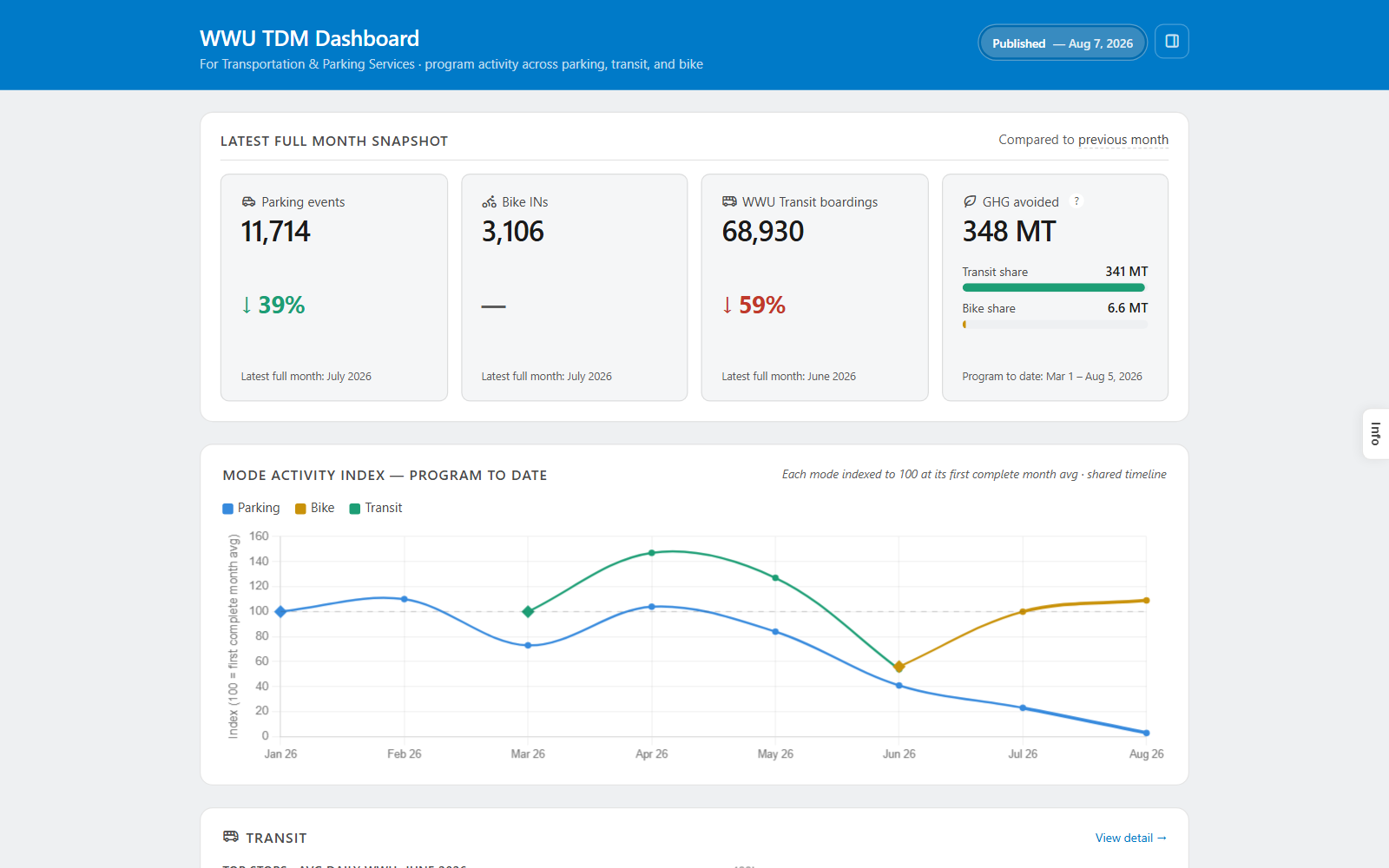The width and height of the screenshot is (1389, 868).
Task: Open the Transit View detail link
Action: tap(1130, 838)
